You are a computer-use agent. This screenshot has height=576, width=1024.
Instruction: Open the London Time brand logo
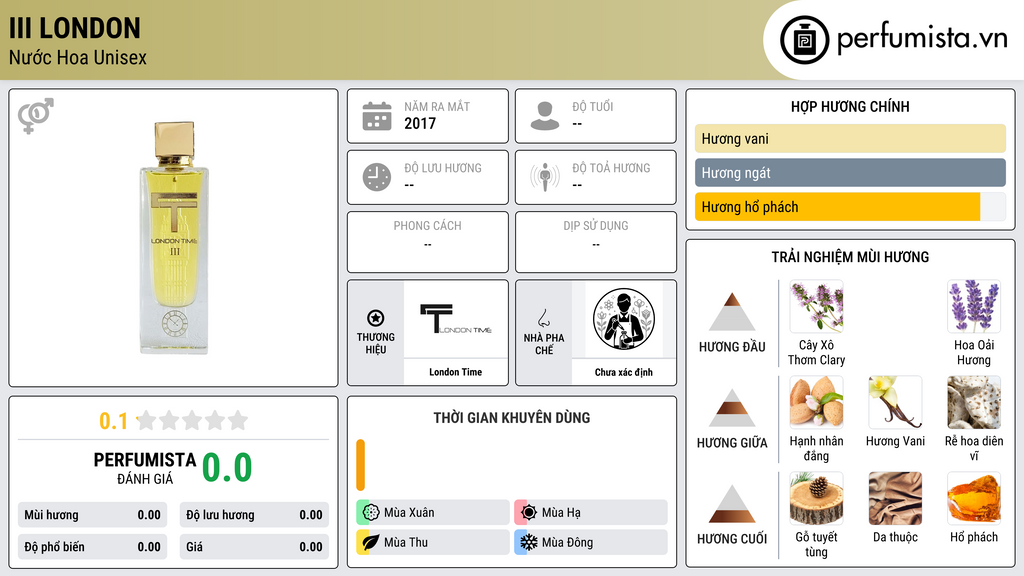click(455, 319)
